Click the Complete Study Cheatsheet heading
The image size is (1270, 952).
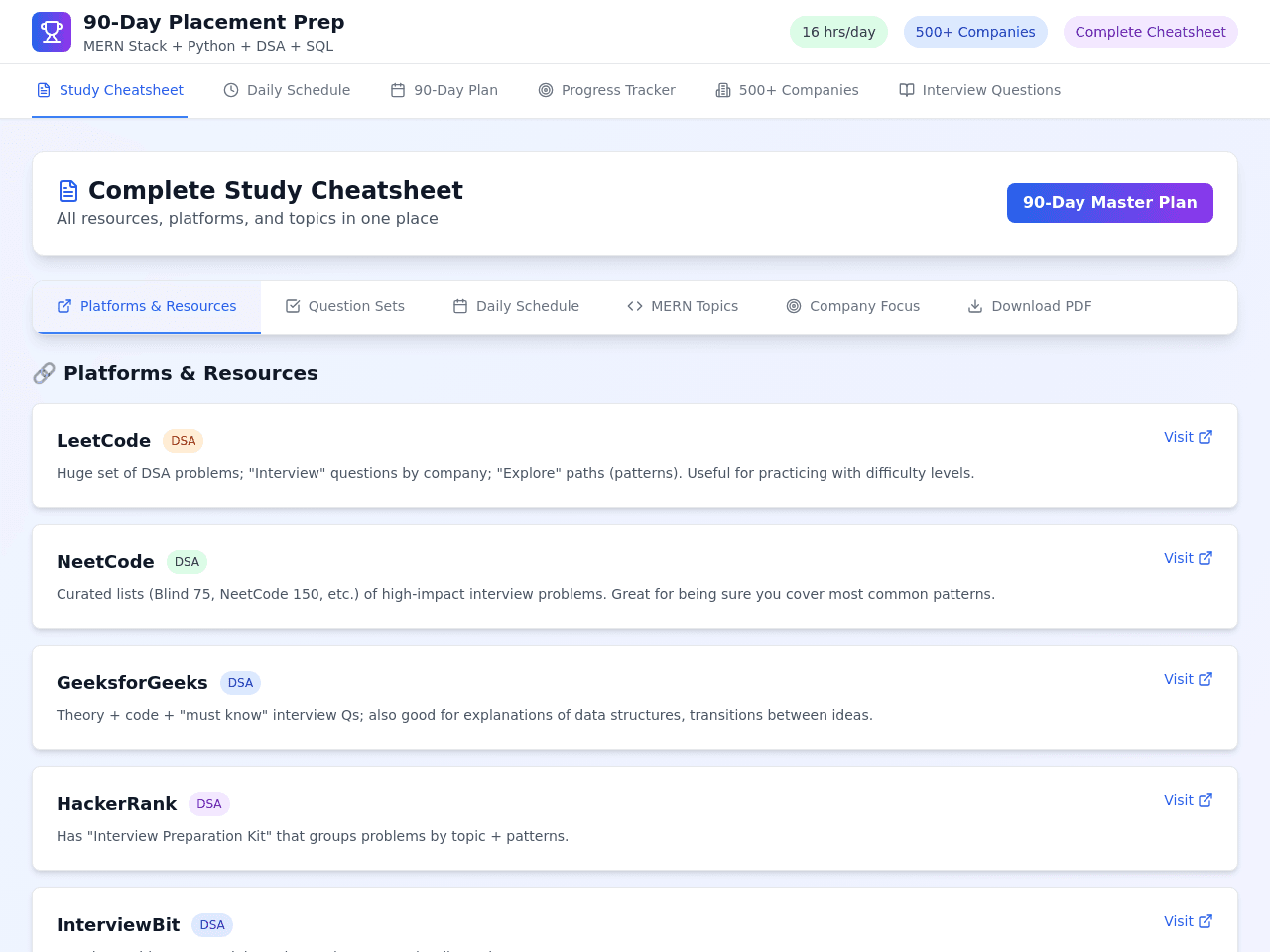click(x=276, y=190)
